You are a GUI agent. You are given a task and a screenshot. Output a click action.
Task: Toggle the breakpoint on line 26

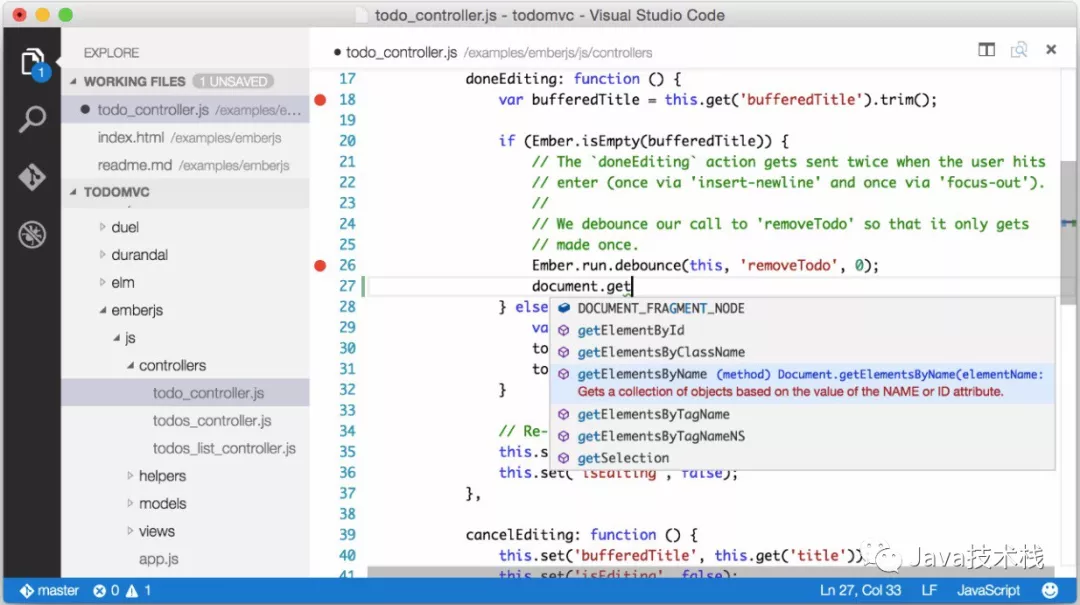click(320, 265)
